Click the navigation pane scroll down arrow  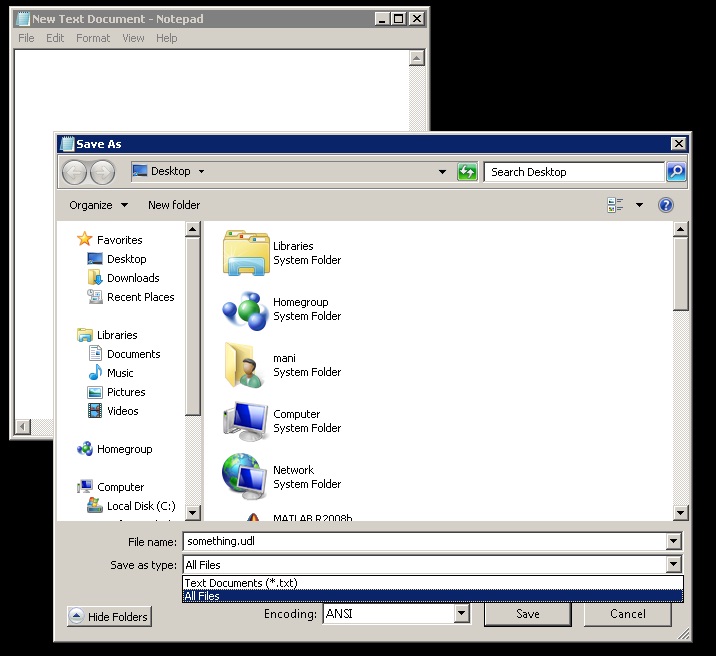[193, 513]
